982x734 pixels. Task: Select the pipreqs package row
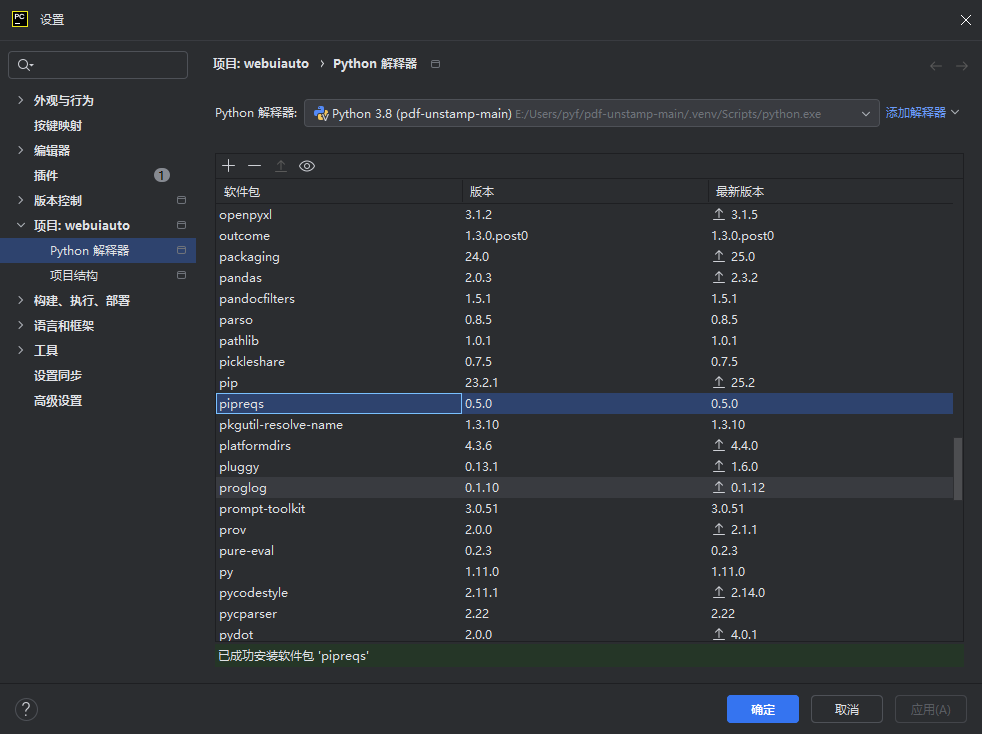click(x=584, y=404)
